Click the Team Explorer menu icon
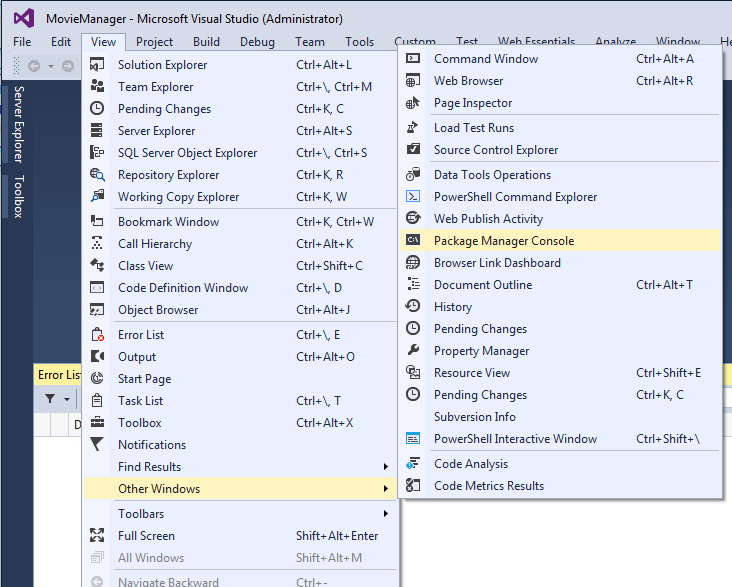732x587 pixels. (x=97, y=87)
